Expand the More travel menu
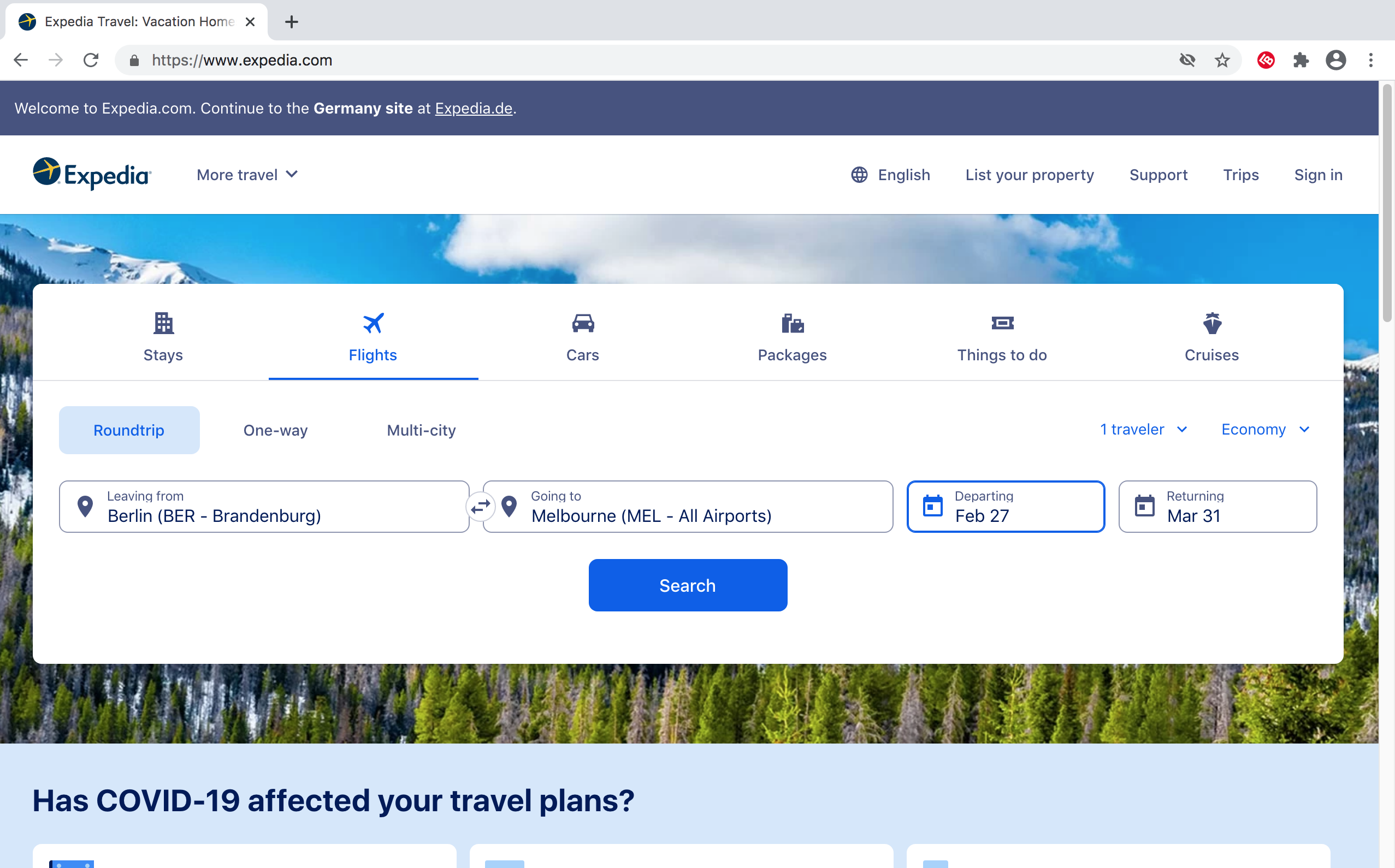The height and width of the screenshot is (868, 1395). (x=247, y=175)
